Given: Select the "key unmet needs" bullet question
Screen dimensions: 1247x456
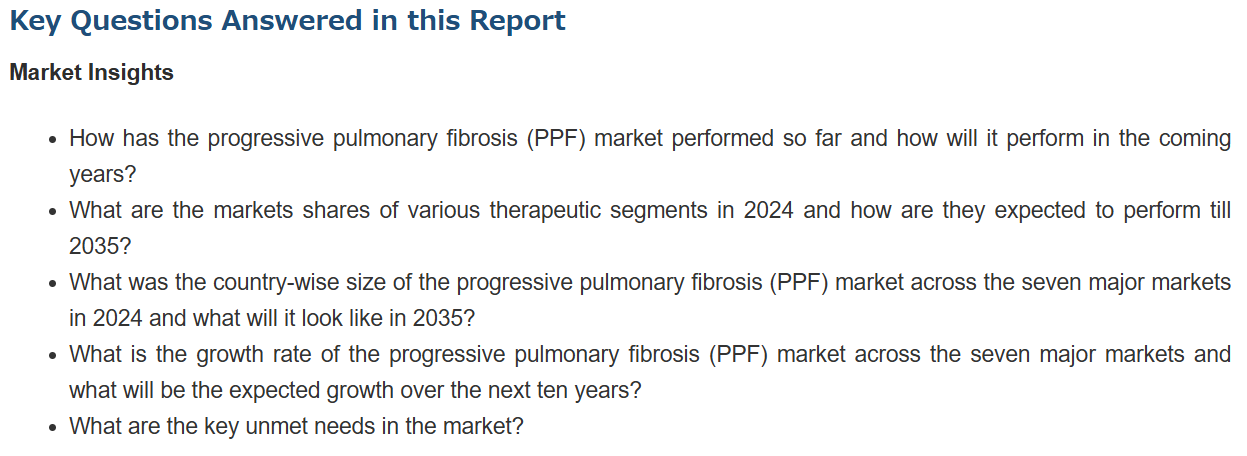Looking at the screenshot, I should pos(296,426).
